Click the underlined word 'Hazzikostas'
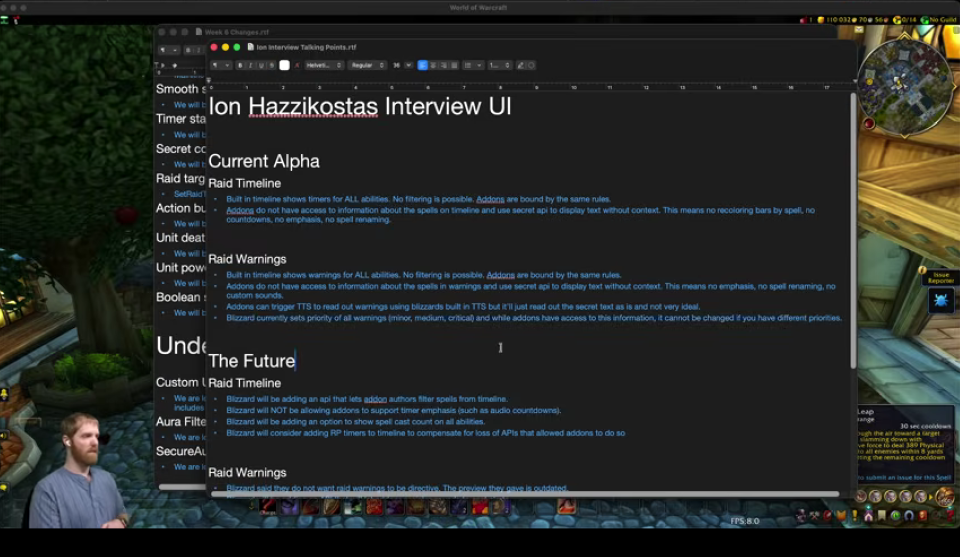 313,107
